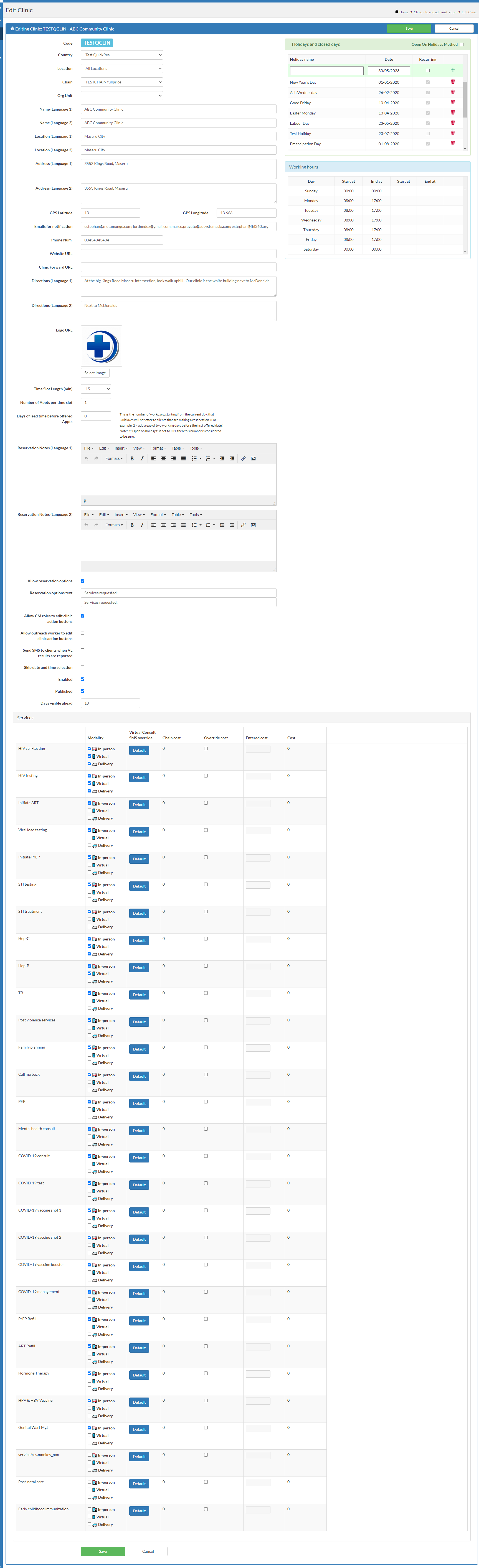Screen dimensions: 479x1568
Task: Click the Select Image button
Action: (95, 373)
